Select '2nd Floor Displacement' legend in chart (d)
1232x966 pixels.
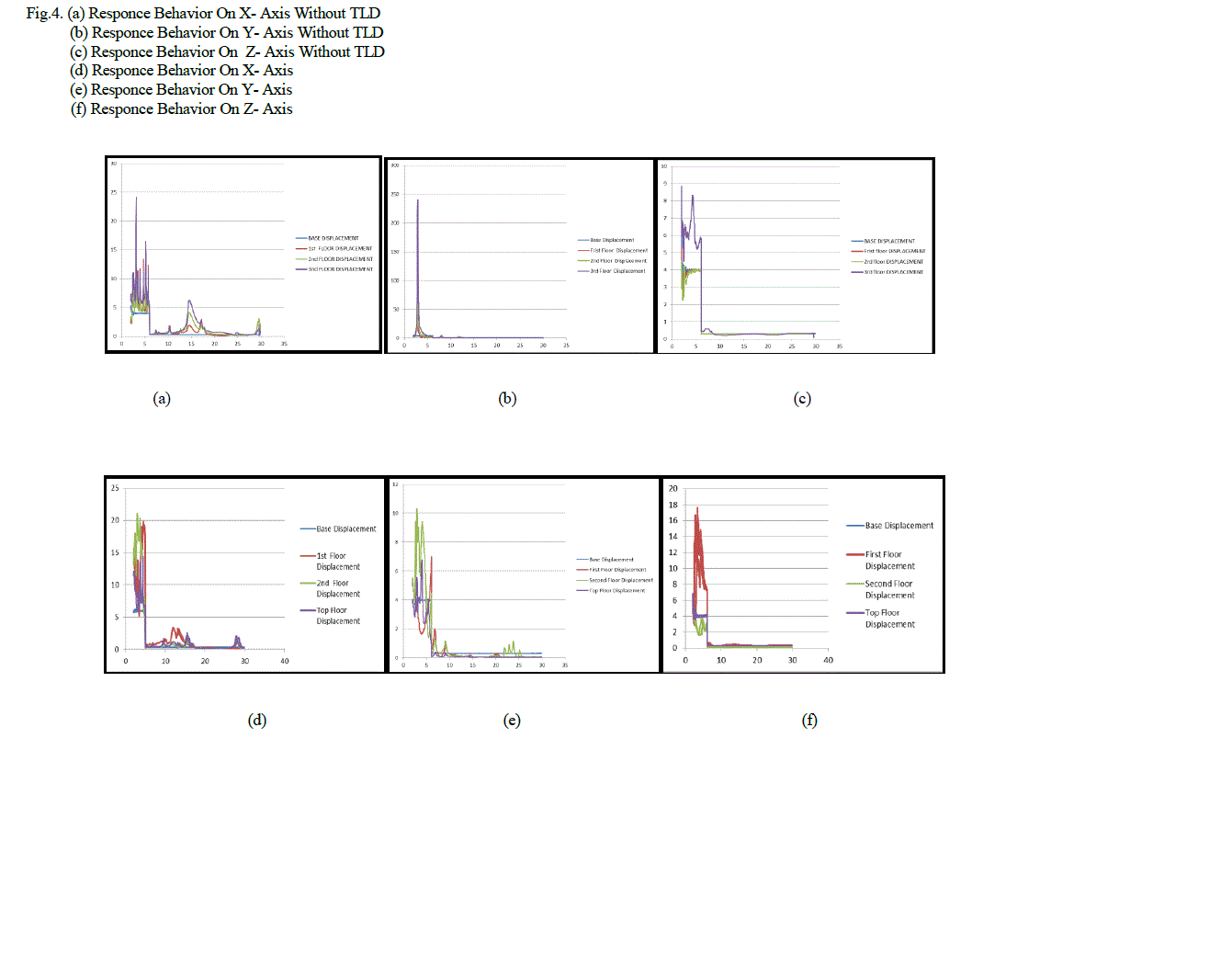click(337, 588)
